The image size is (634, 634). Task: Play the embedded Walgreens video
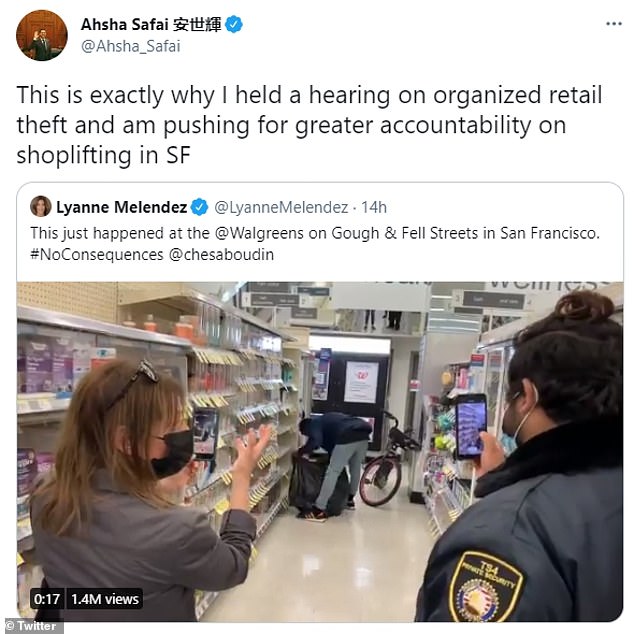coord(320,451)
